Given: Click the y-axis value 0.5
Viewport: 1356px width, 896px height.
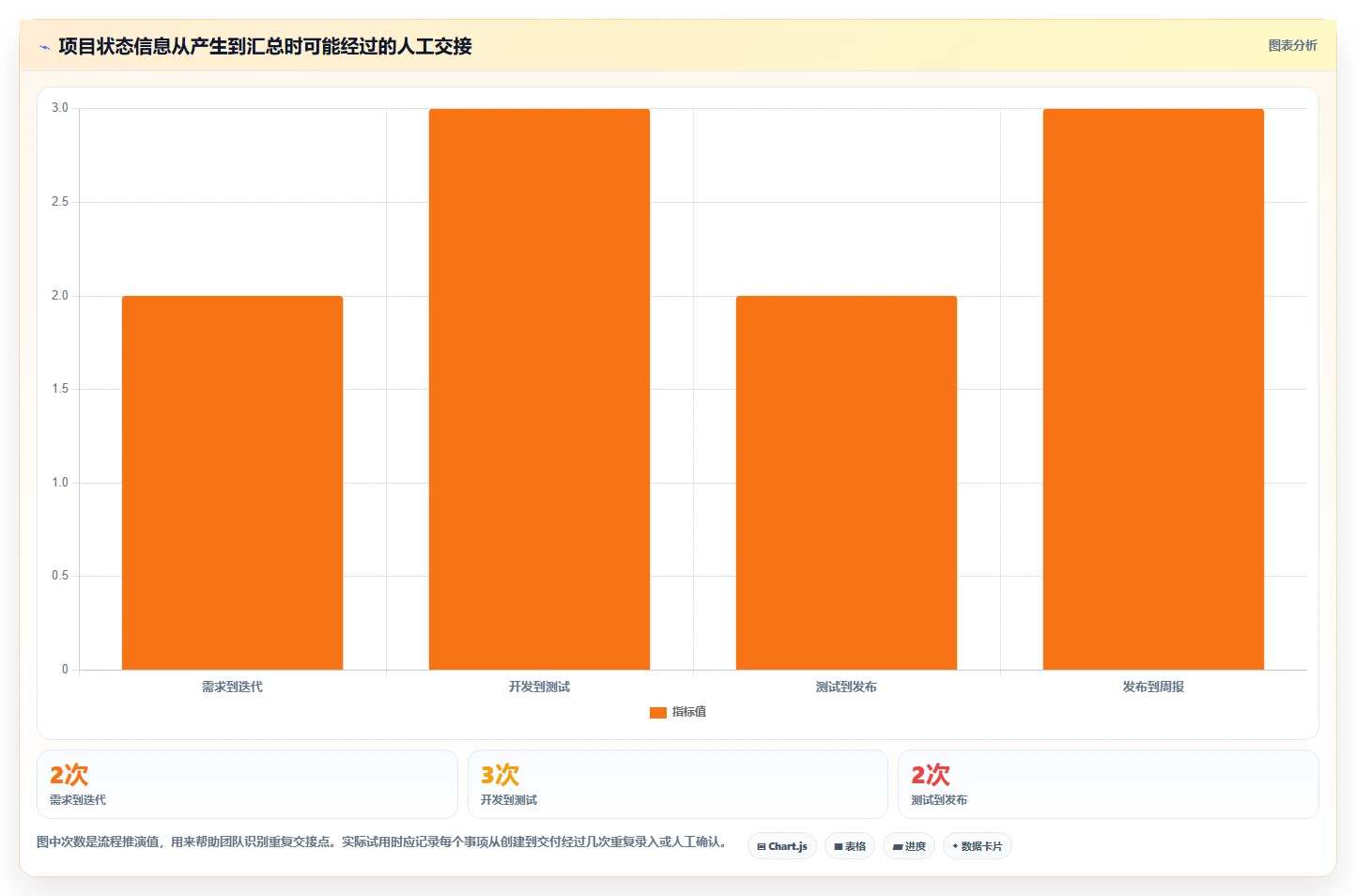Looking at the screenshot, I should tap(60, 576).
